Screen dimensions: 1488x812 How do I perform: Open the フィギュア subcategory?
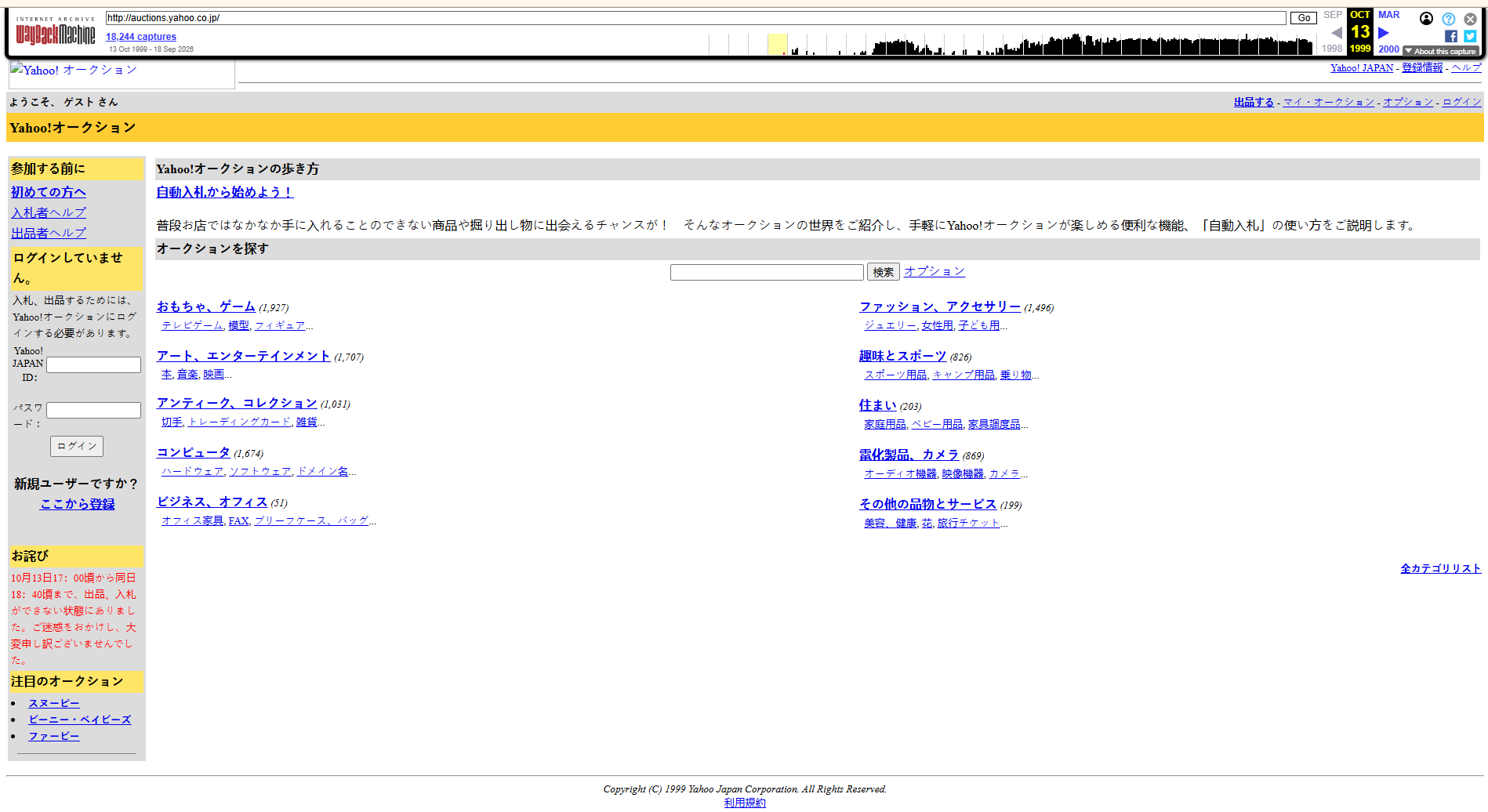click(280, 325)
